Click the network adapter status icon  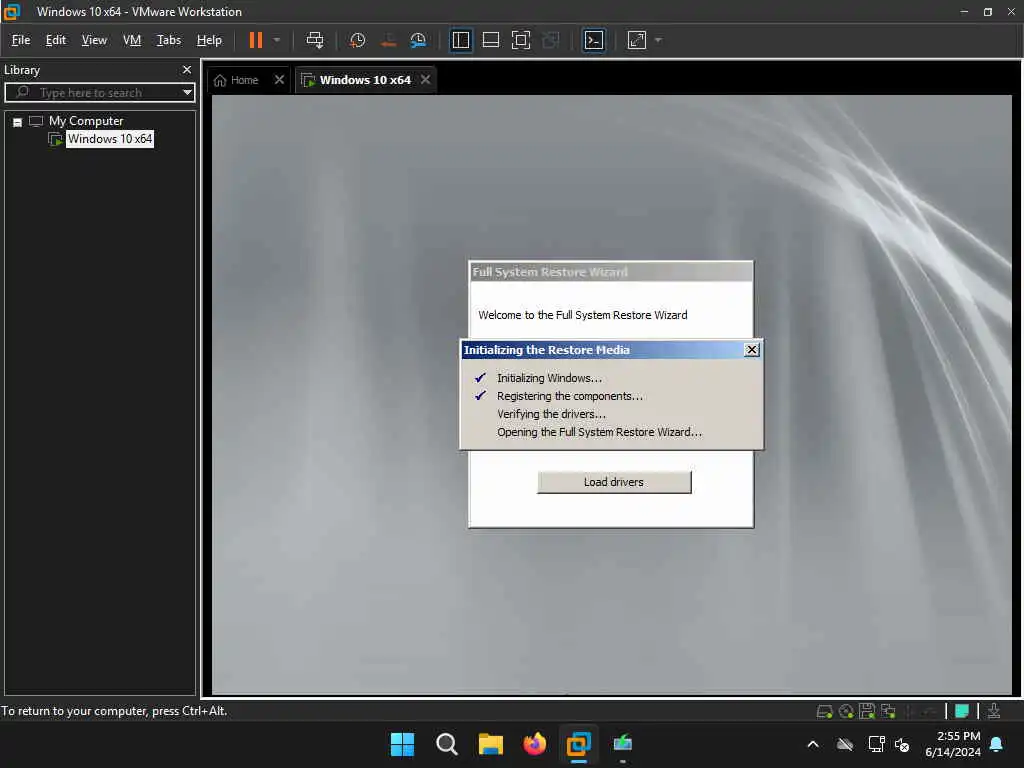coord(888,711)
